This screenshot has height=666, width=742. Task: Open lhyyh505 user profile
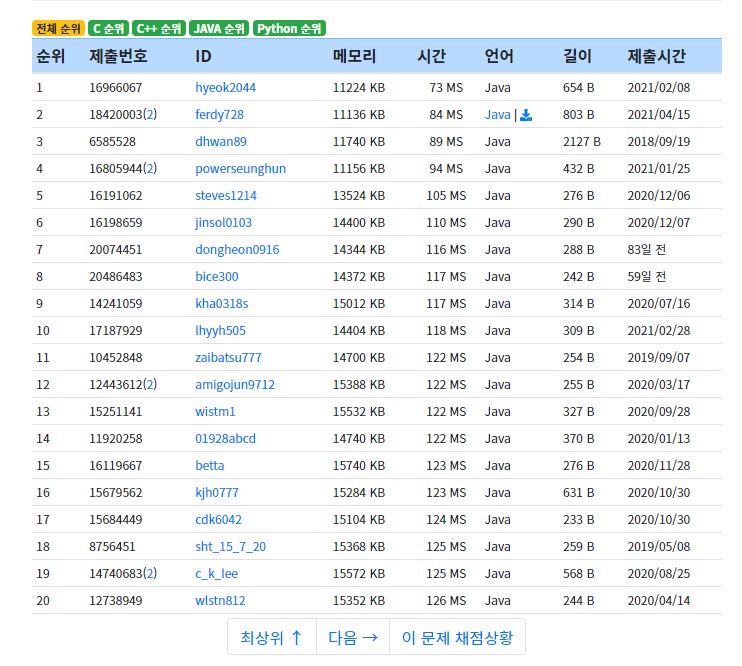220,331
